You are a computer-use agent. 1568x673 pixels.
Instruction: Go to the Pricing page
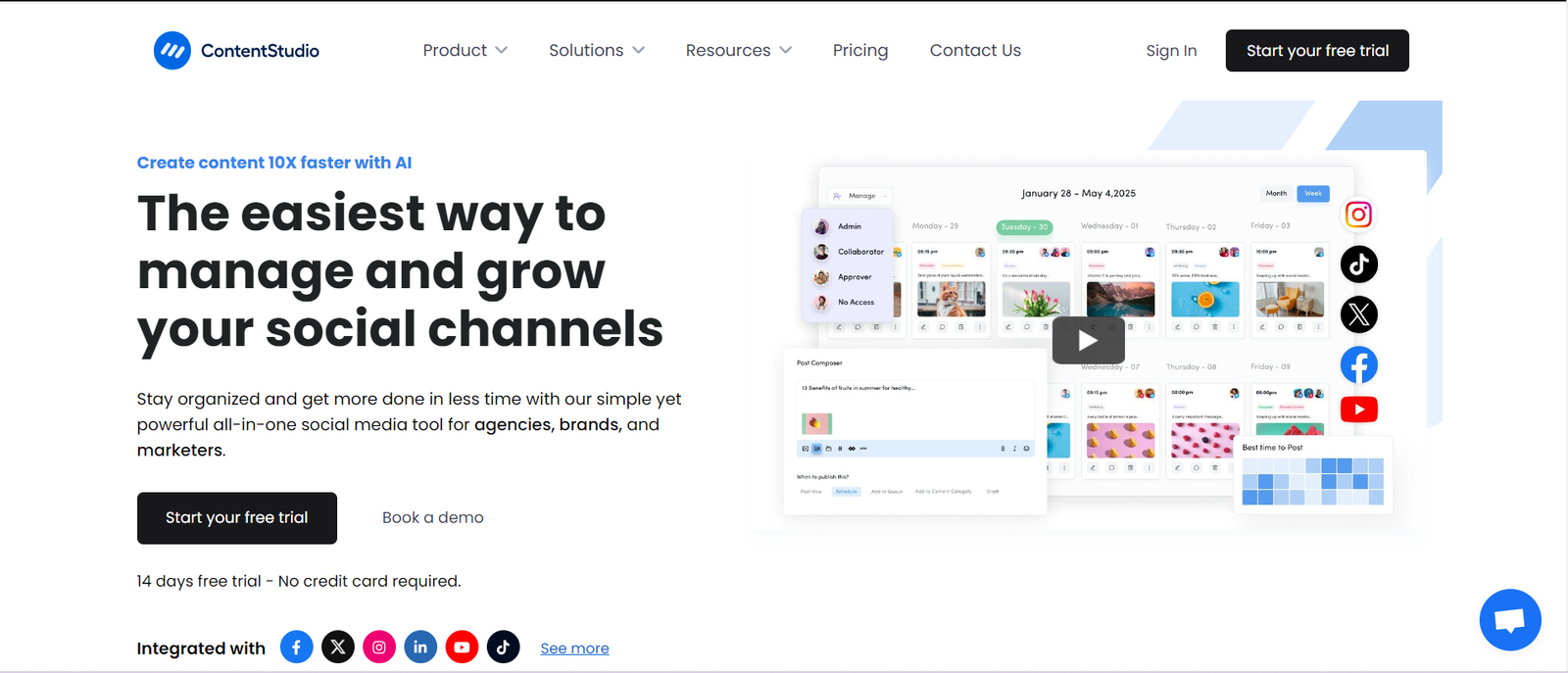point(859,51)
